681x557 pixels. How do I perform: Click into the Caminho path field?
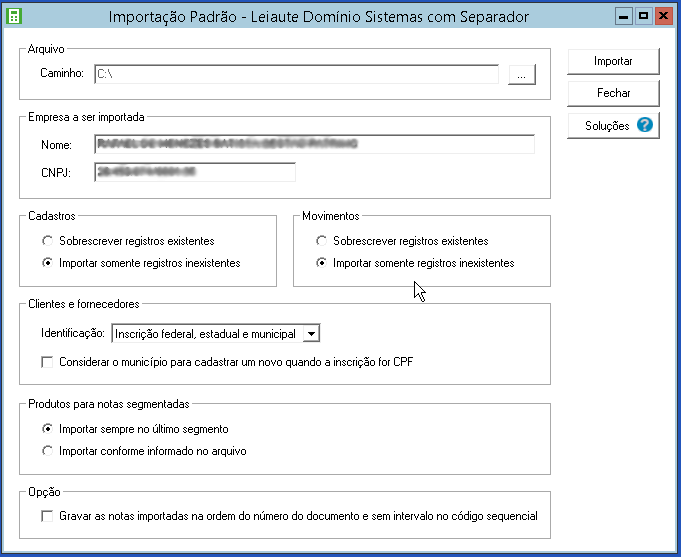(295, 74)
